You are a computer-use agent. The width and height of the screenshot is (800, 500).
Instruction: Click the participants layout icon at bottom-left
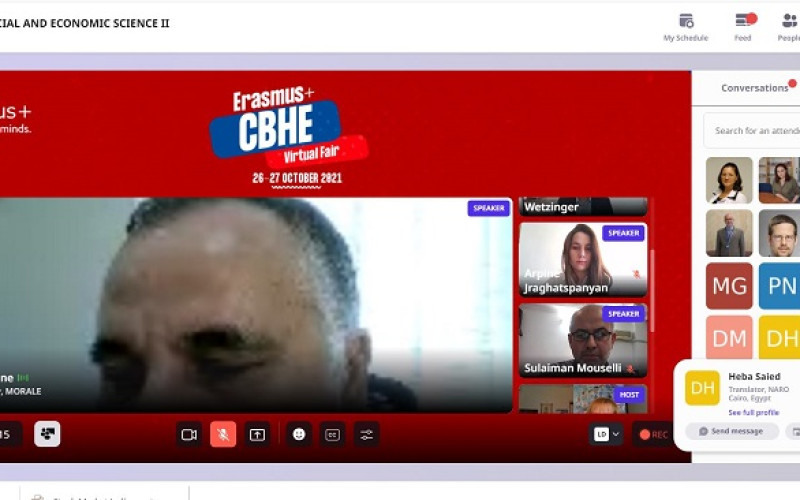[47, 434]
